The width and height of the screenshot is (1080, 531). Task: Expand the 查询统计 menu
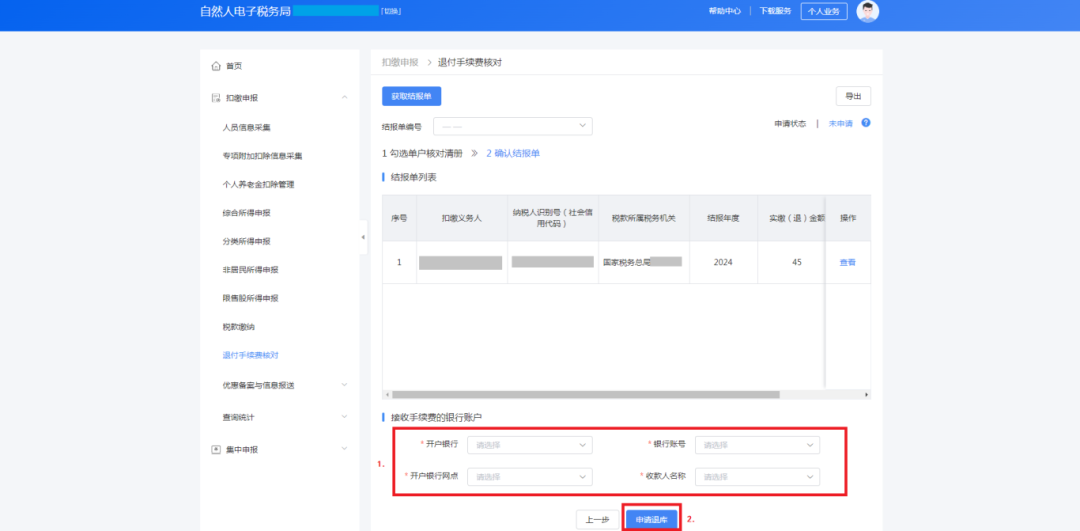(x=344, y=417)
